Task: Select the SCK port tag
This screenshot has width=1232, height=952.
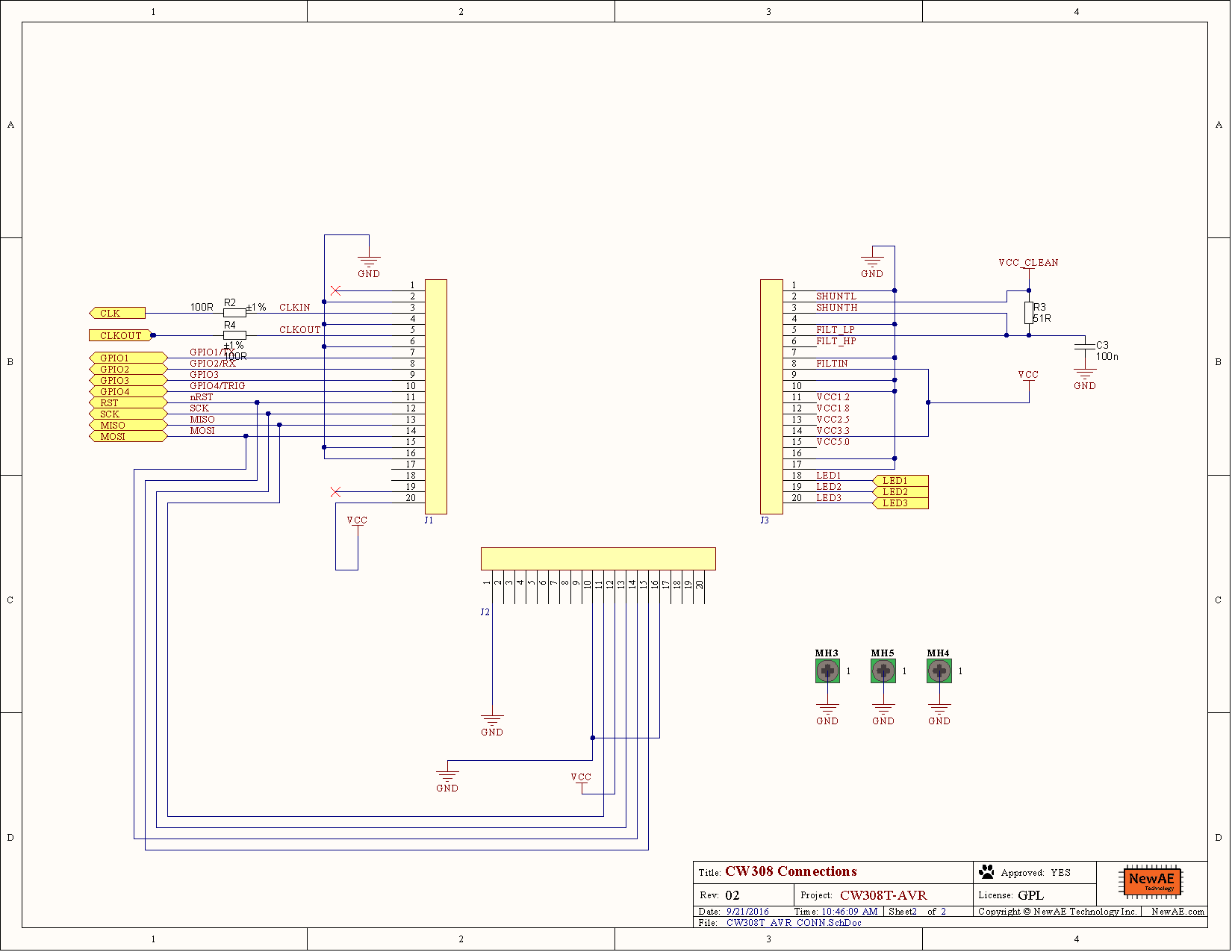Action: pyautogui.click(x=128, y=414)
